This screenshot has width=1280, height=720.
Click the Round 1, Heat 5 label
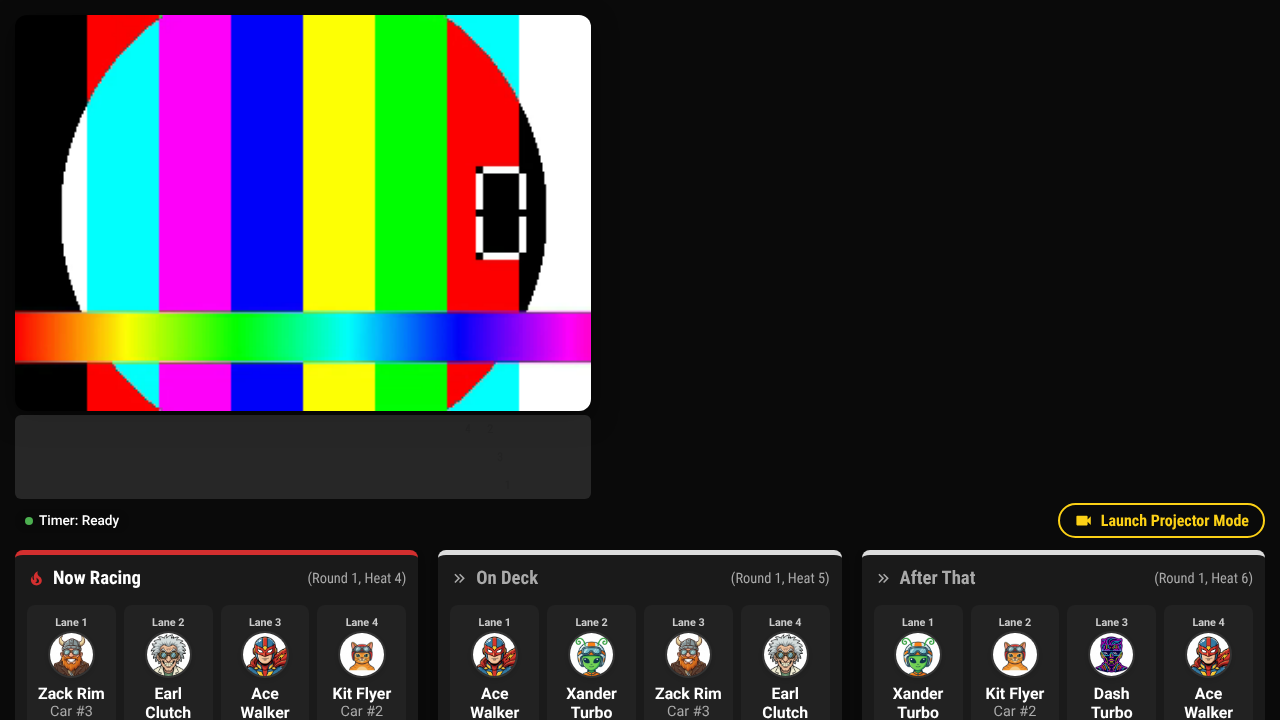click(780, 578)
